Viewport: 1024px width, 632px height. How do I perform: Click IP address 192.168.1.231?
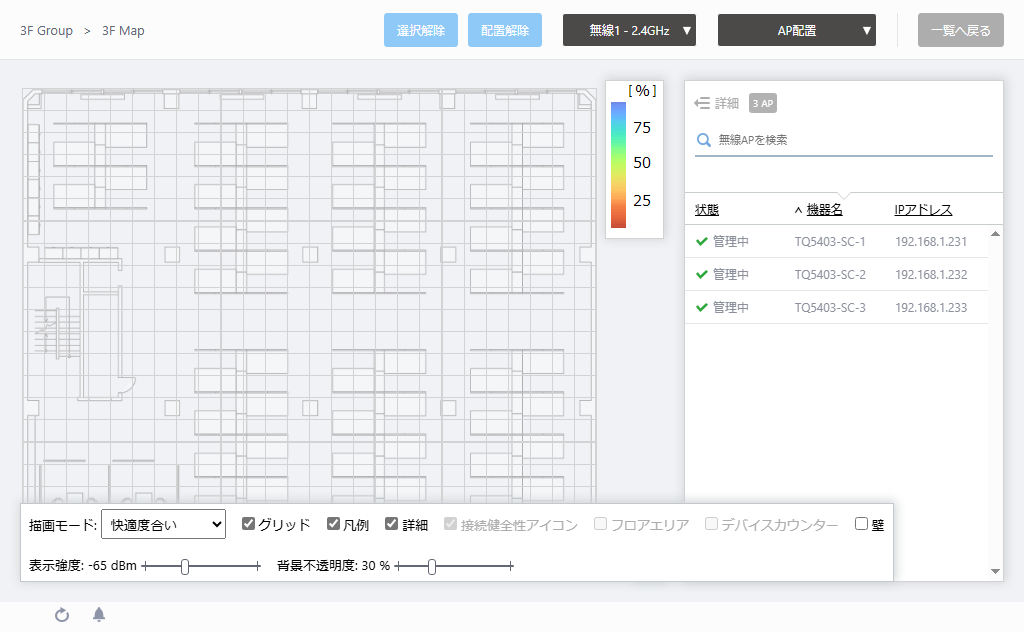(x=931, y=242)
